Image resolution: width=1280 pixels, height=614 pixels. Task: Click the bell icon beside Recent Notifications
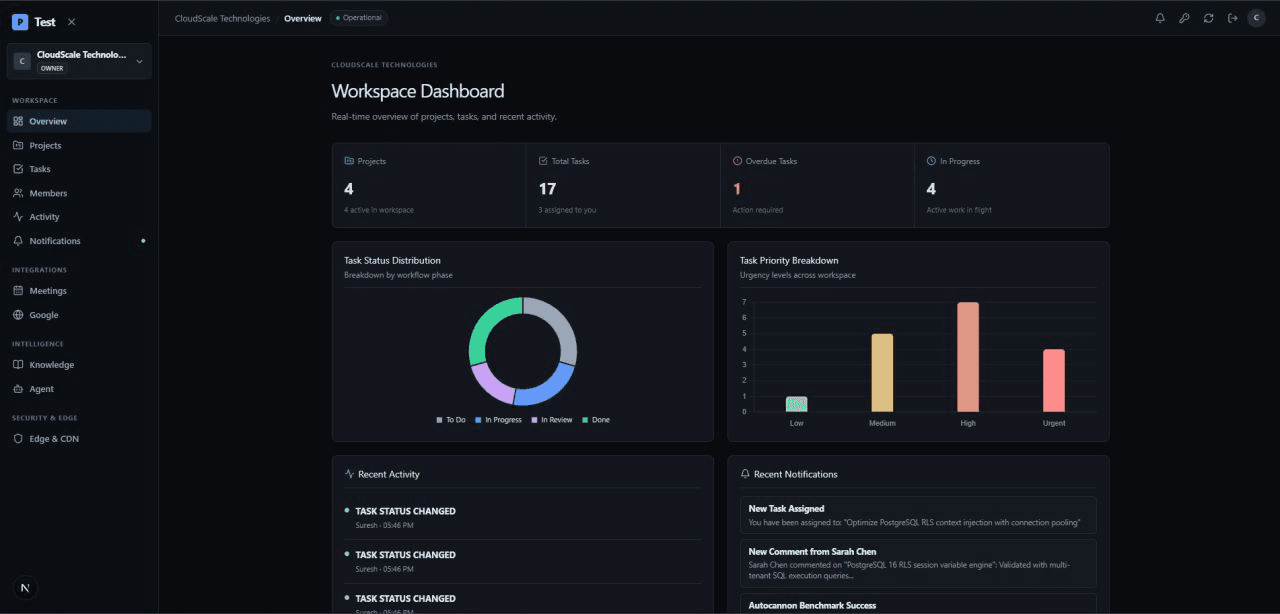tap(745, 474)
